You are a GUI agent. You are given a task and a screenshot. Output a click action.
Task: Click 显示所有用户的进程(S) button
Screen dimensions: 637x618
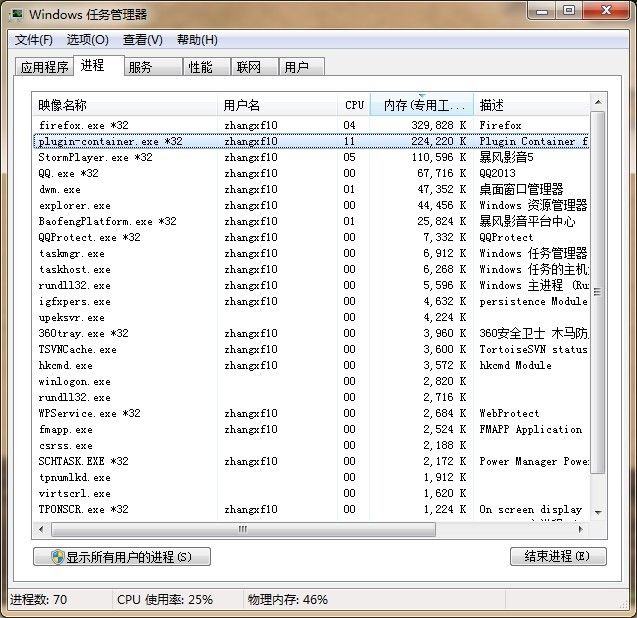click(122, 557)
